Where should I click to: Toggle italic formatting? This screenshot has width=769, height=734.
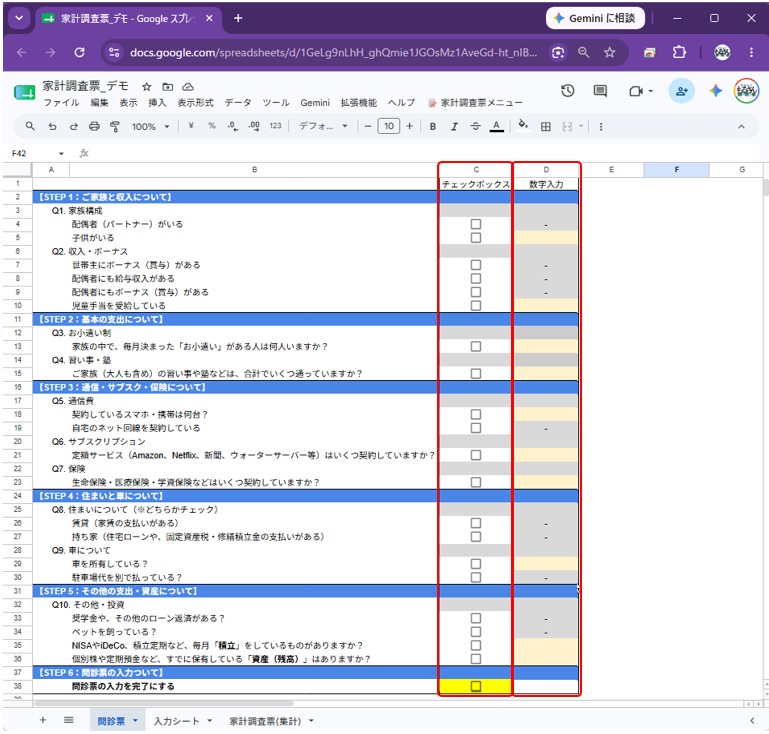454,127
